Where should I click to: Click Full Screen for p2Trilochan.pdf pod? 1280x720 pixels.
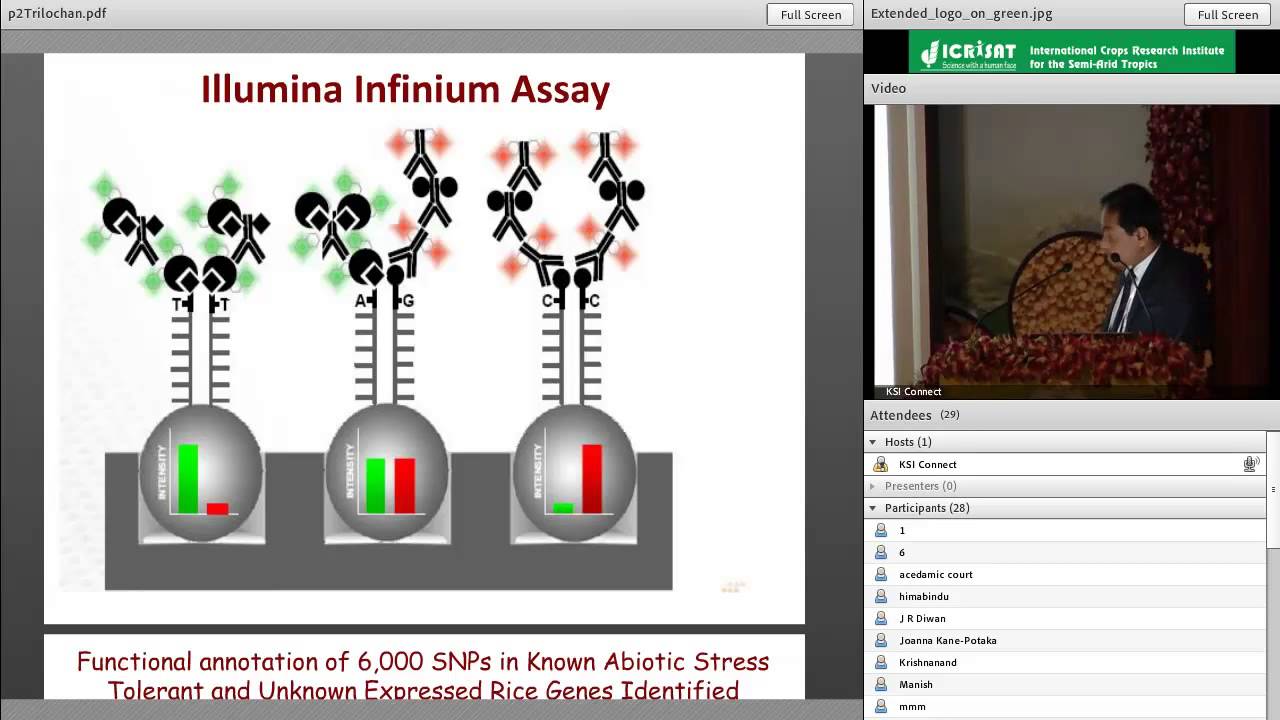tap(810, 14)
